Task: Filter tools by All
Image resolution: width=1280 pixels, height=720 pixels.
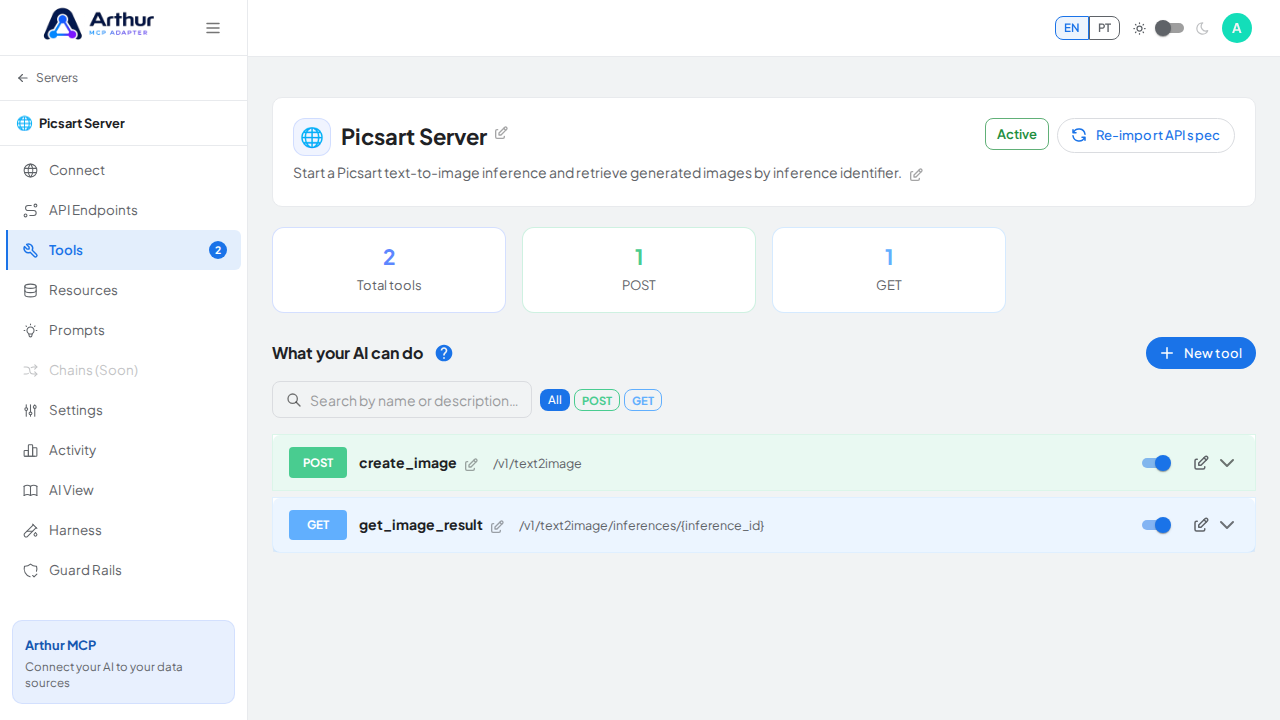Action: [555, 400]
